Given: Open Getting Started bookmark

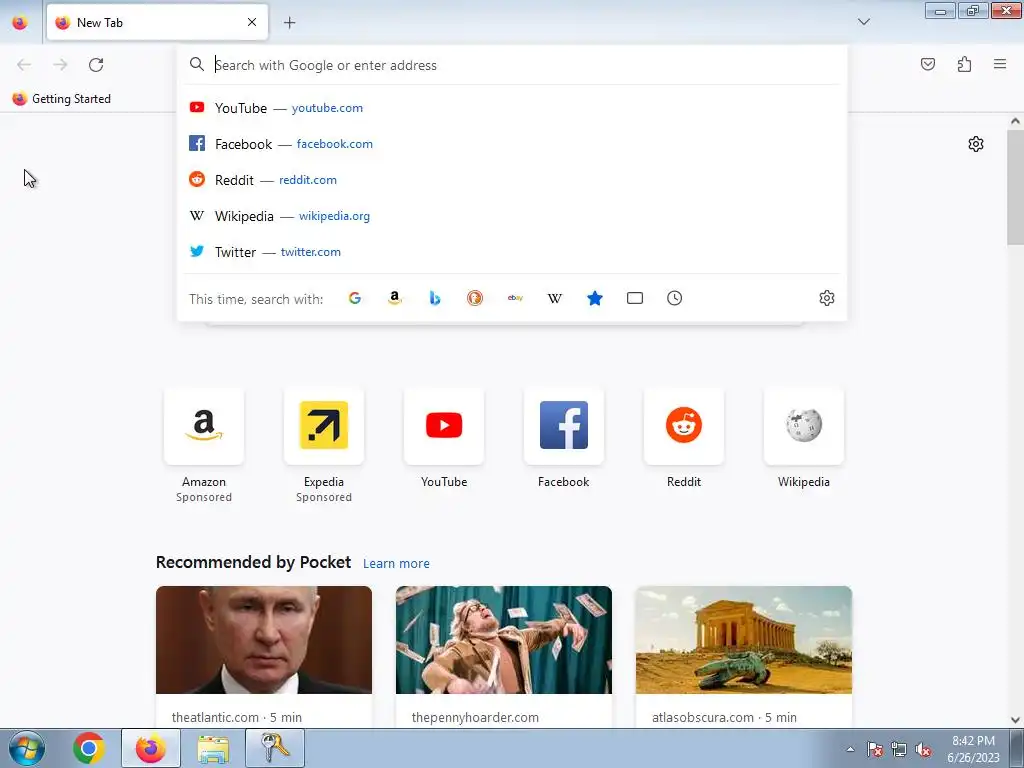Looking at the screenshot, I should 62,99.
